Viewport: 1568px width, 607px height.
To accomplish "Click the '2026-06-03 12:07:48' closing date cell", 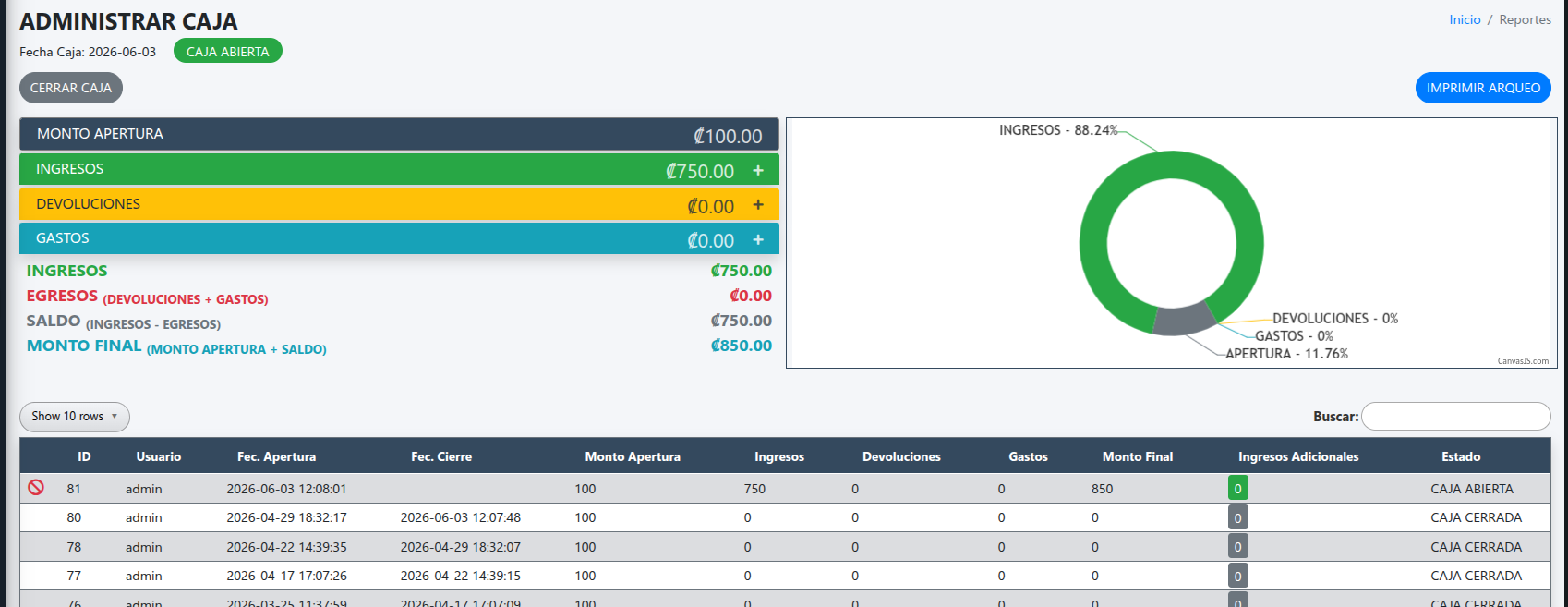I will [x=460, y=517].
